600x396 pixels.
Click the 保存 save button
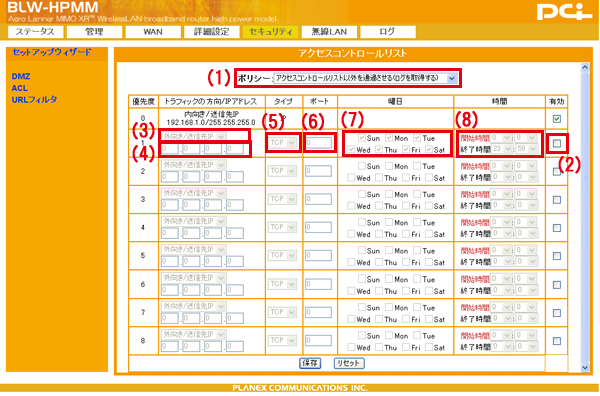[x=310, y=363]
